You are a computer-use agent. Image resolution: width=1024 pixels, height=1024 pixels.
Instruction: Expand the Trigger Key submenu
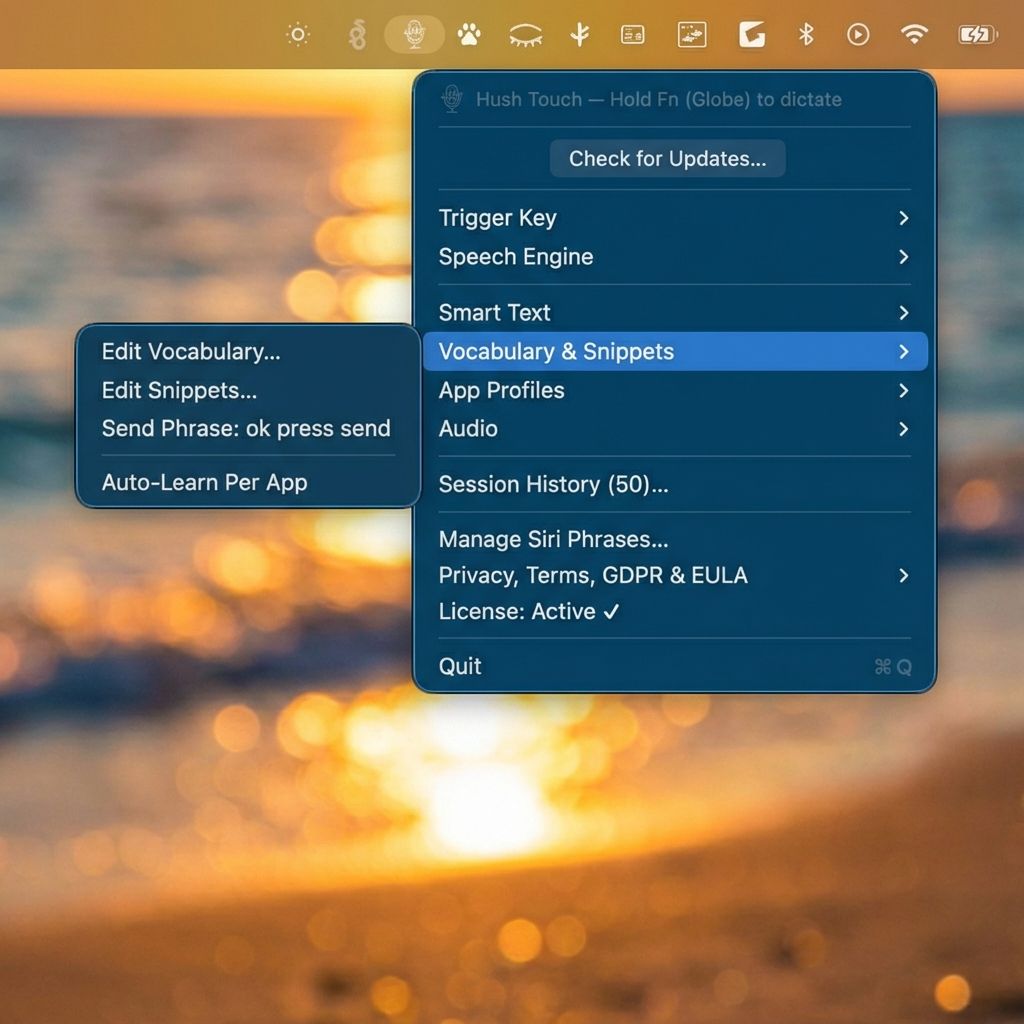coord(497,218)
